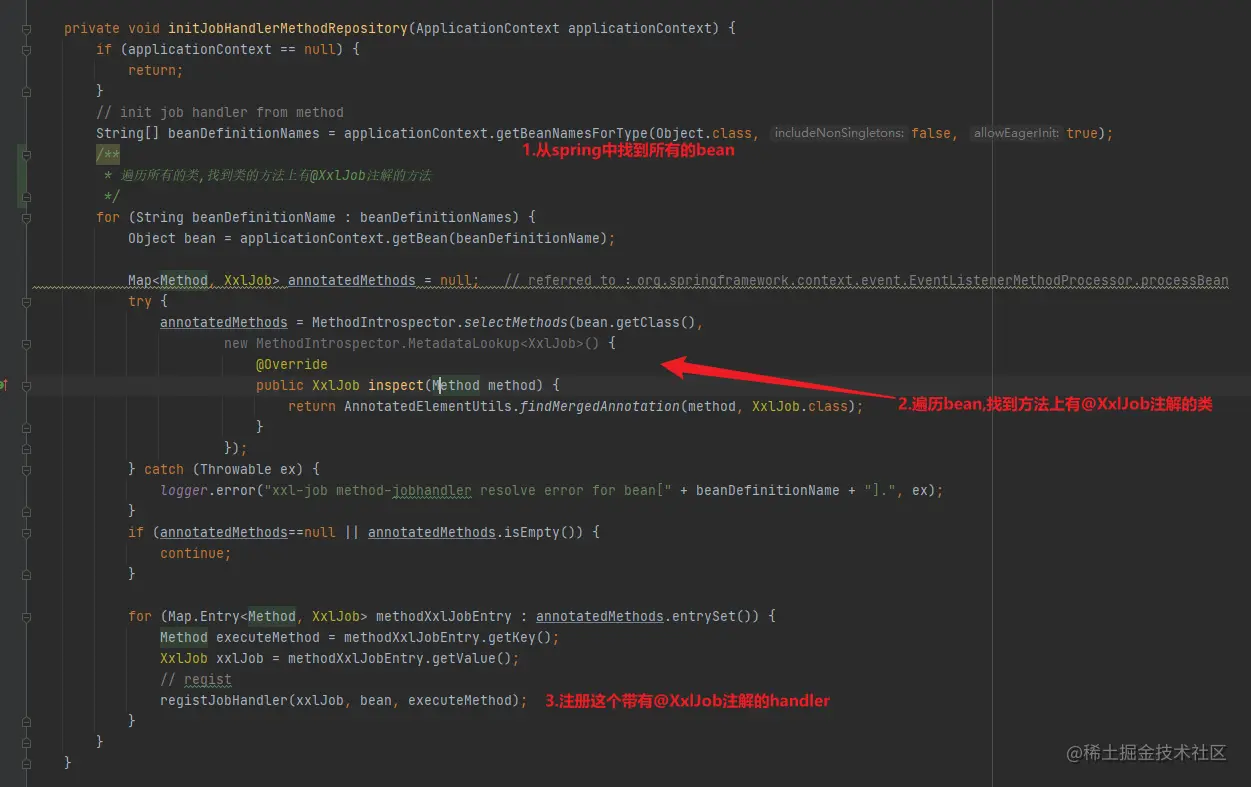Click 'getKey' method call

coord(512,637)
